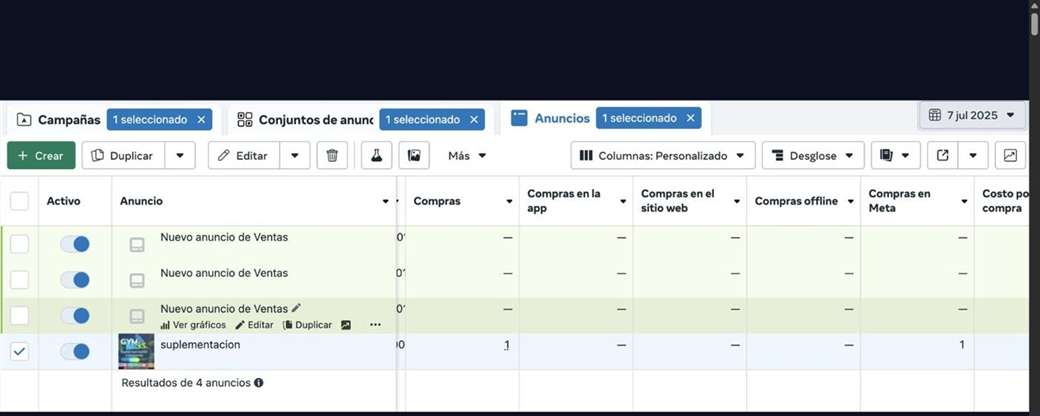Click the Campañas folder icon
This screenshot has width=1040, height=416.
click(24, 119)
